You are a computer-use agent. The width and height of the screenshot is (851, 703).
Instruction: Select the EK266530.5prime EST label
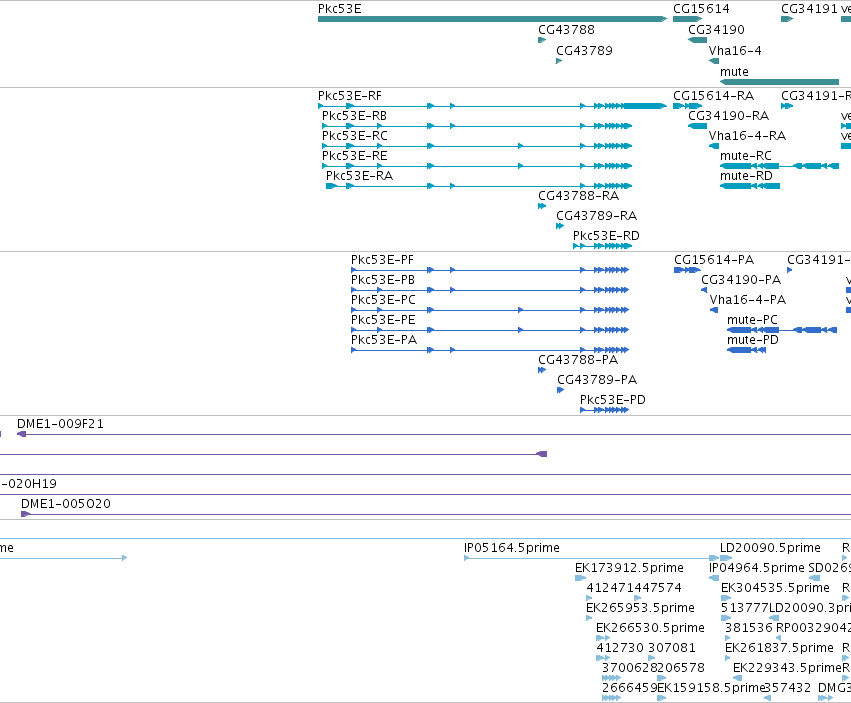coord(650,628)
